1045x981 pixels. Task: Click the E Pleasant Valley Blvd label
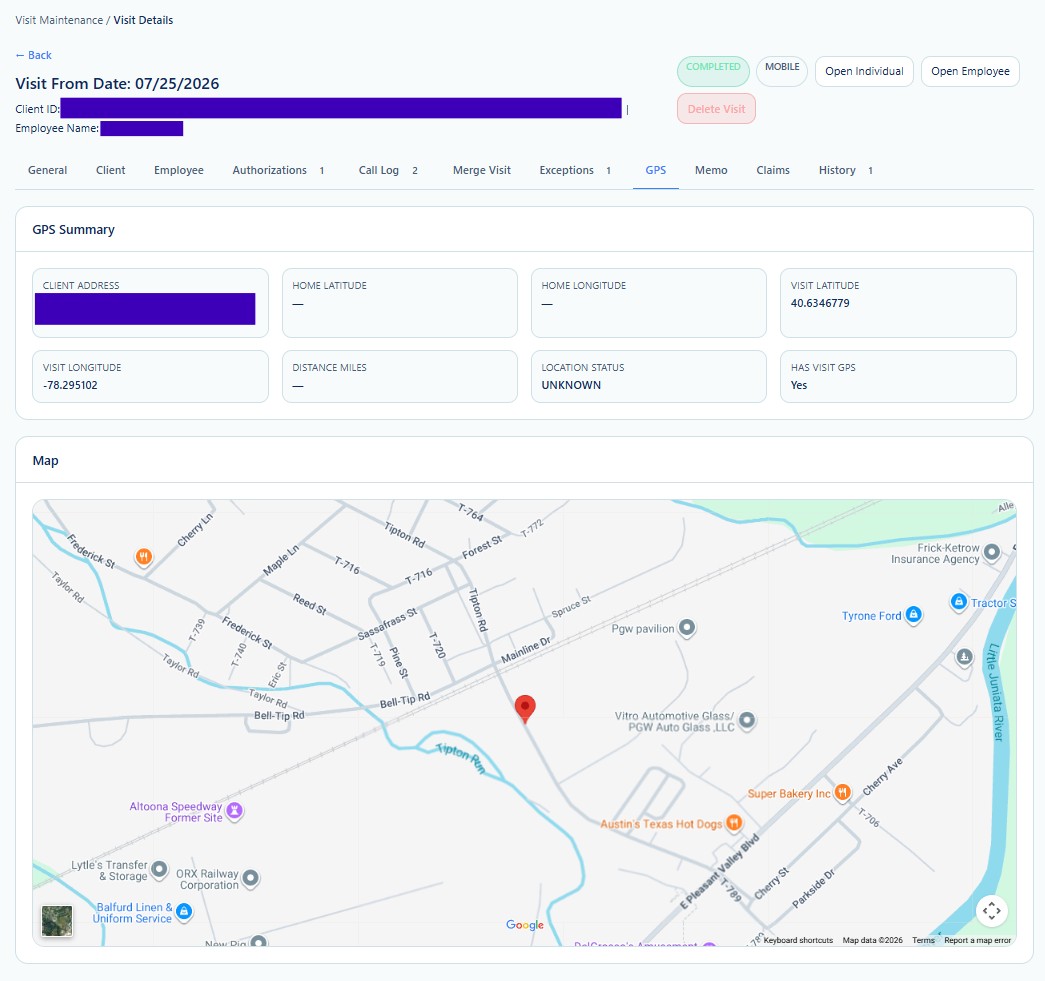pyautogui.click(x=720, y=871)
